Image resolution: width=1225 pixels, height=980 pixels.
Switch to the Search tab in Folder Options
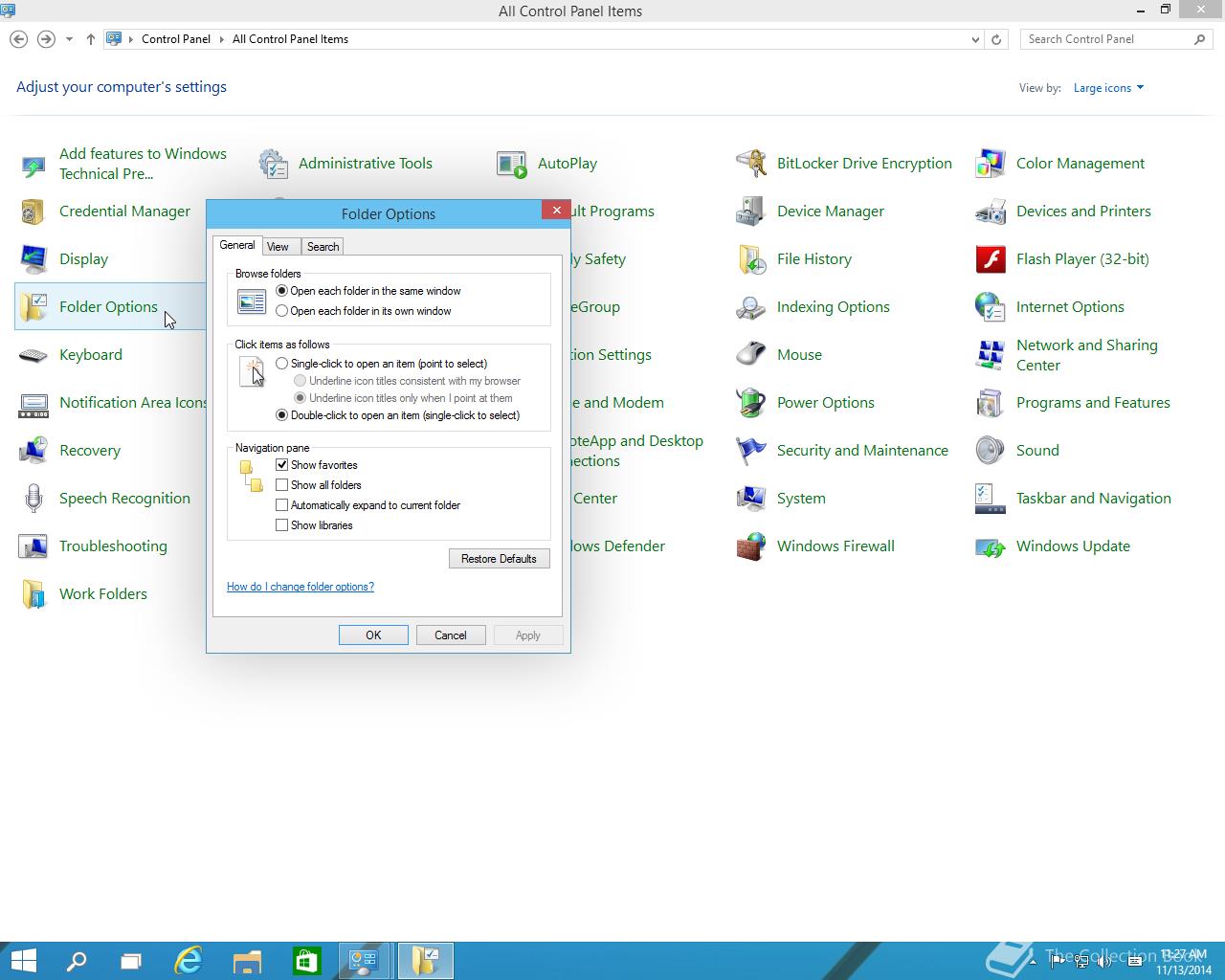click(323, 247)
